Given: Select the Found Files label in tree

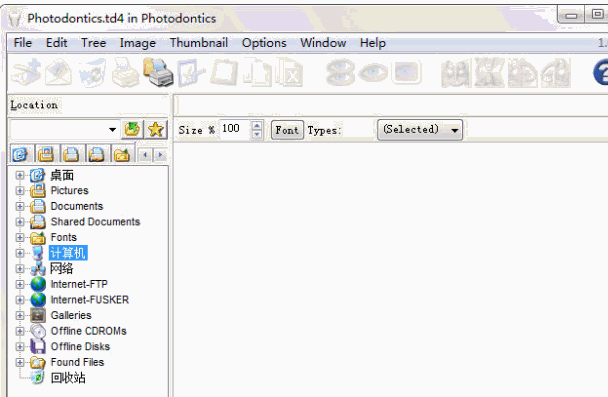Looking at the screenshot, I should [77, 362].
